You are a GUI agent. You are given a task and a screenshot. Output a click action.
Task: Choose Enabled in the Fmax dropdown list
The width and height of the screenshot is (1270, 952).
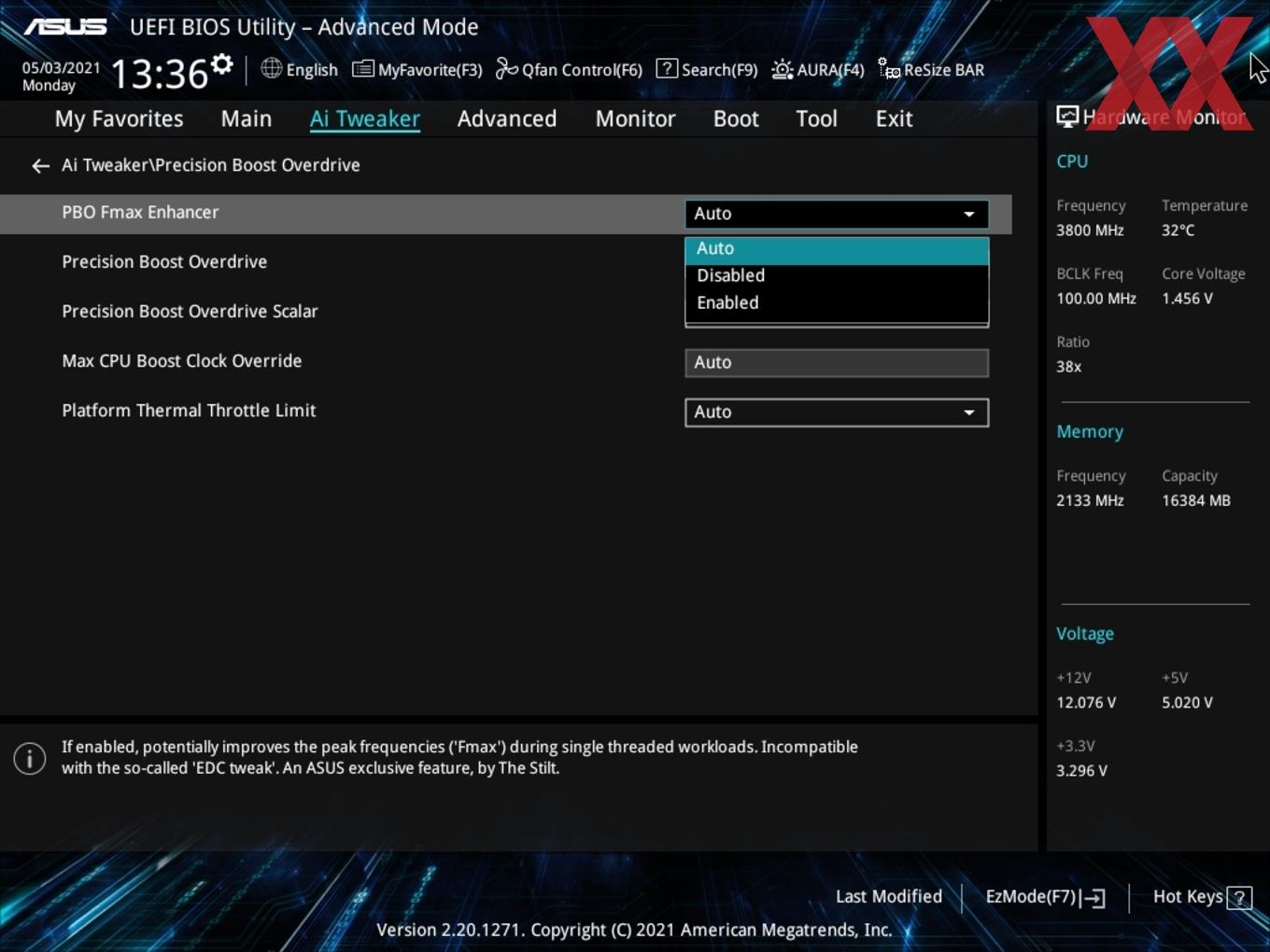837,303
